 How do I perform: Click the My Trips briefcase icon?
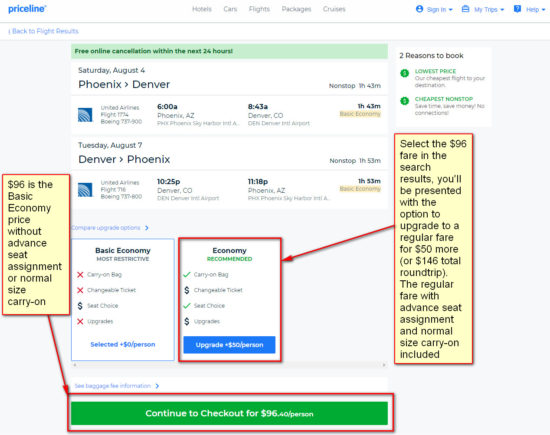pos(465,9)
